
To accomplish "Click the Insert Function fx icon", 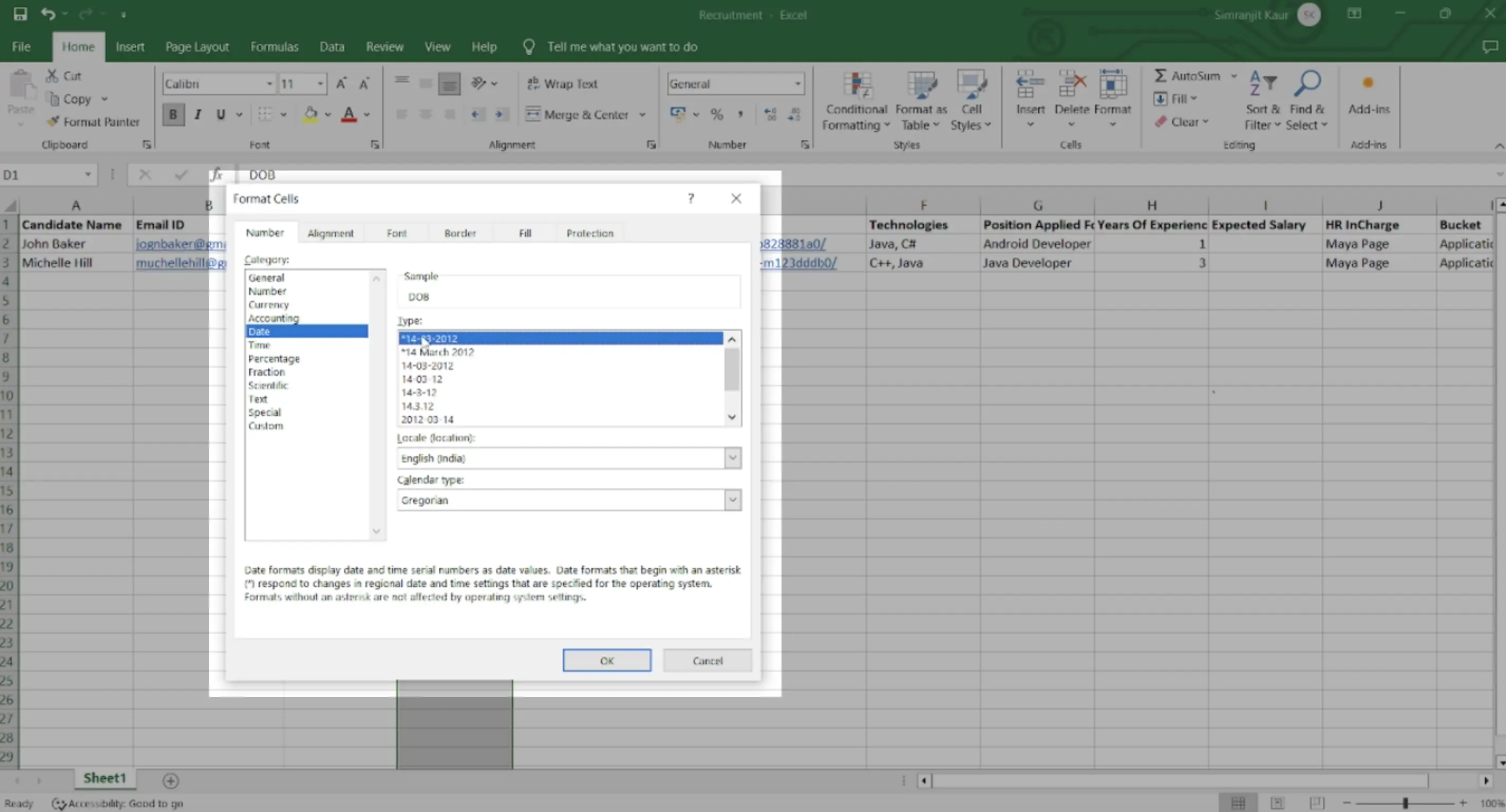I will (x=217, y=174).
